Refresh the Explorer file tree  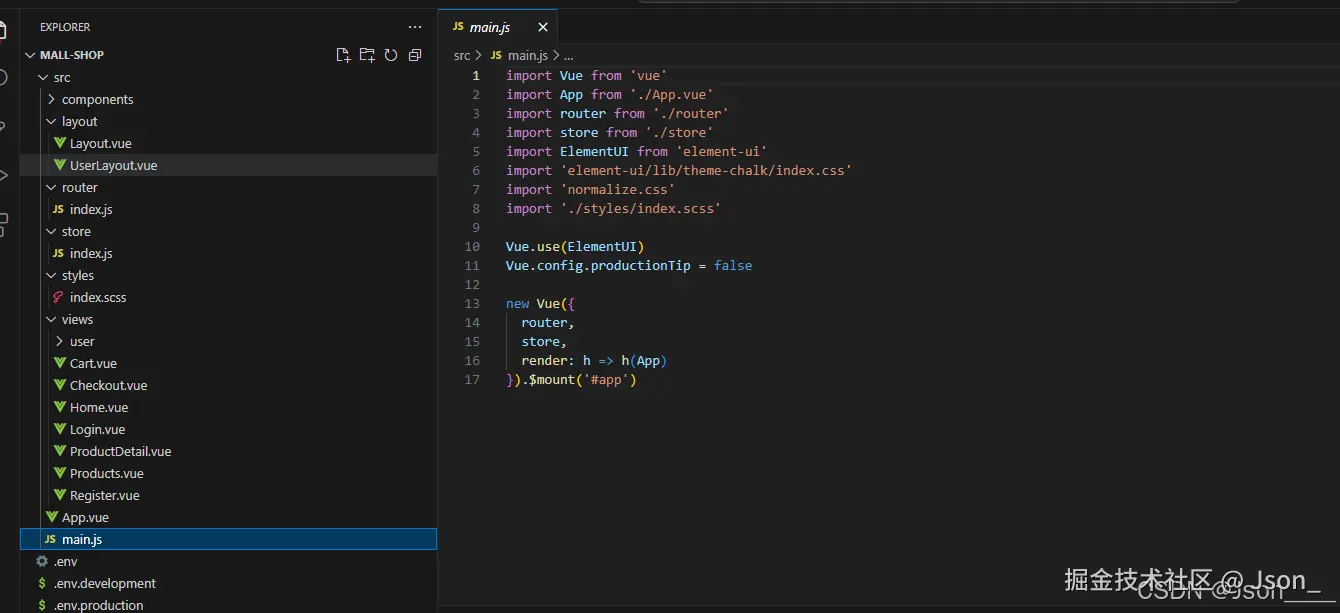pyautogui.click(x=391, y=55)
